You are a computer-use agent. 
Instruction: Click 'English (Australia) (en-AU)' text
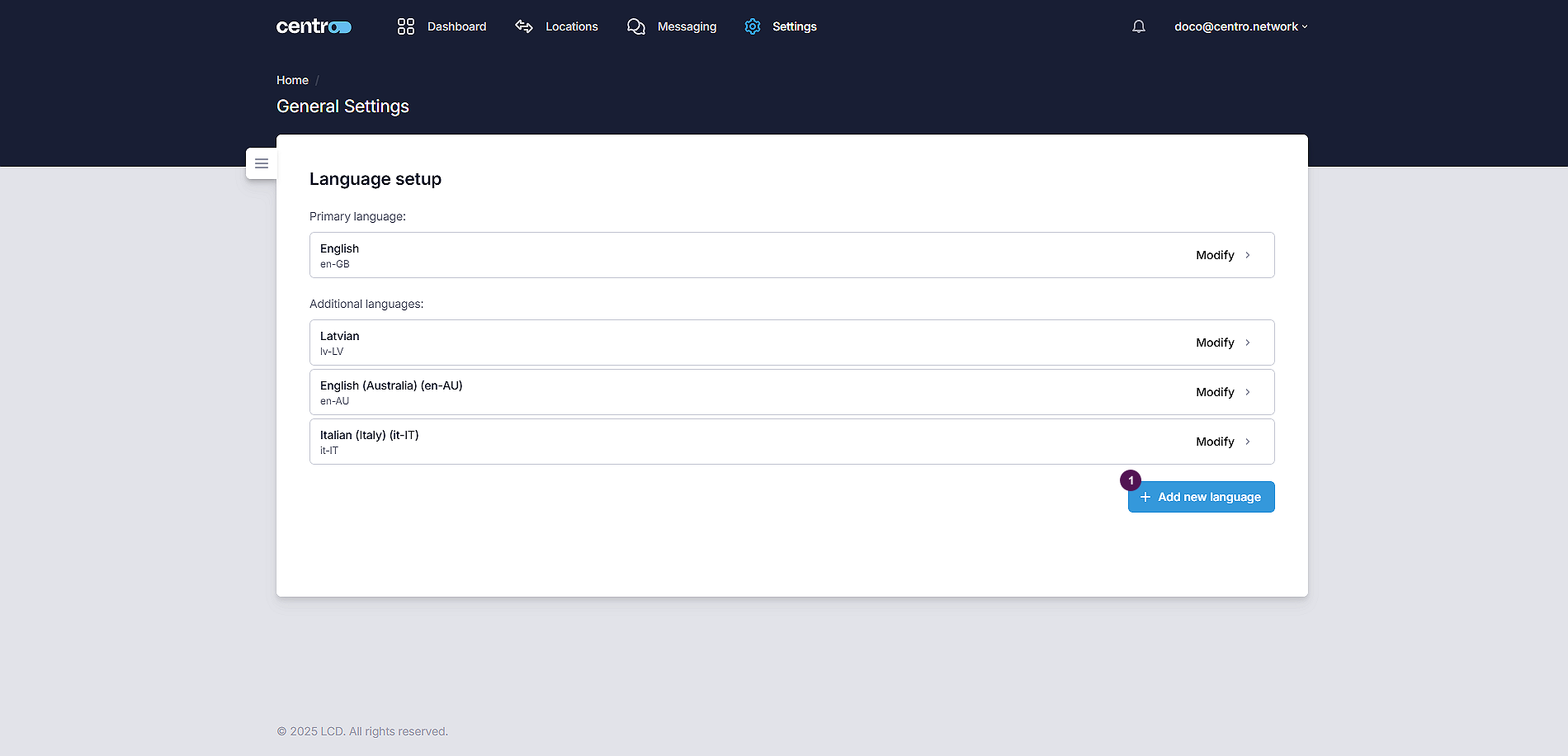pos(391,385)
